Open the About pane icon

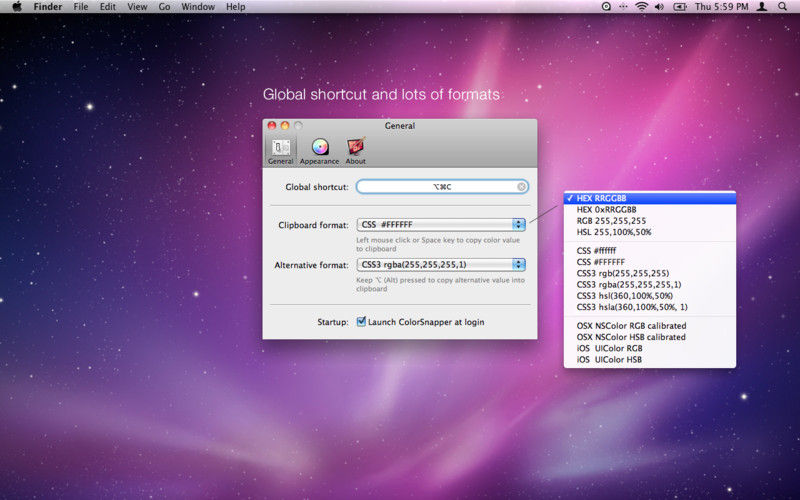click(356, 151)
